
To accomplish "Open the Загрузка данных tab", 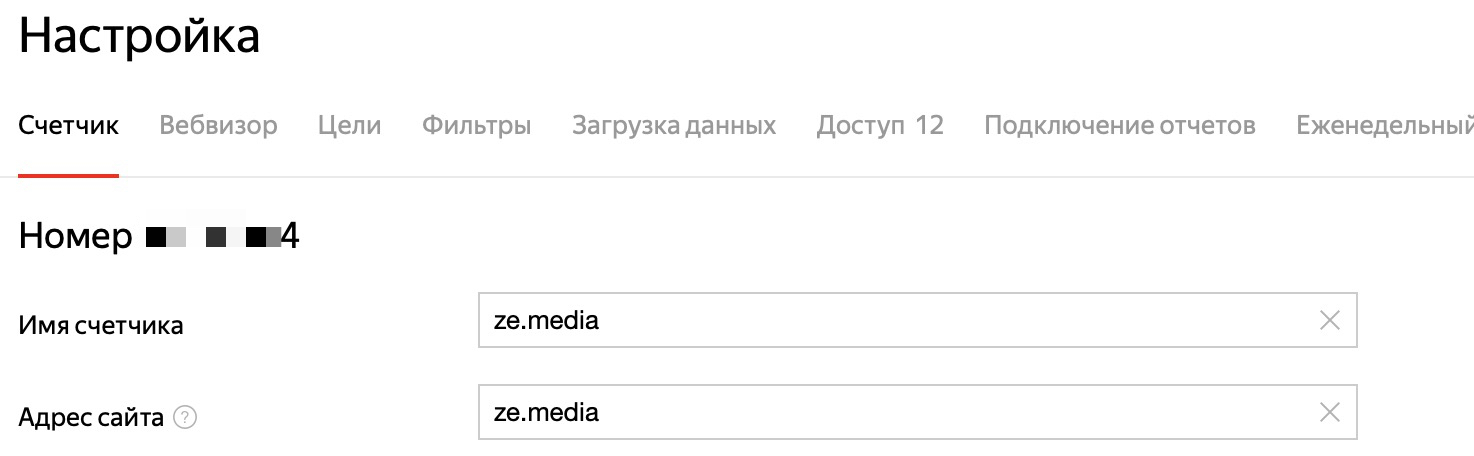I will pyautogui.click(x=674, y=126).
